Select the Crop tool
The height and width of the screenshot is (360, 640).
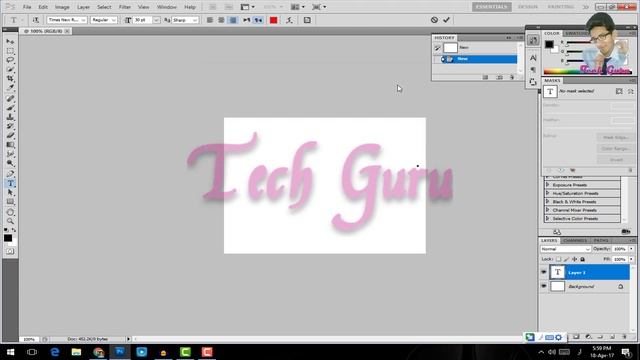[10, 78]
